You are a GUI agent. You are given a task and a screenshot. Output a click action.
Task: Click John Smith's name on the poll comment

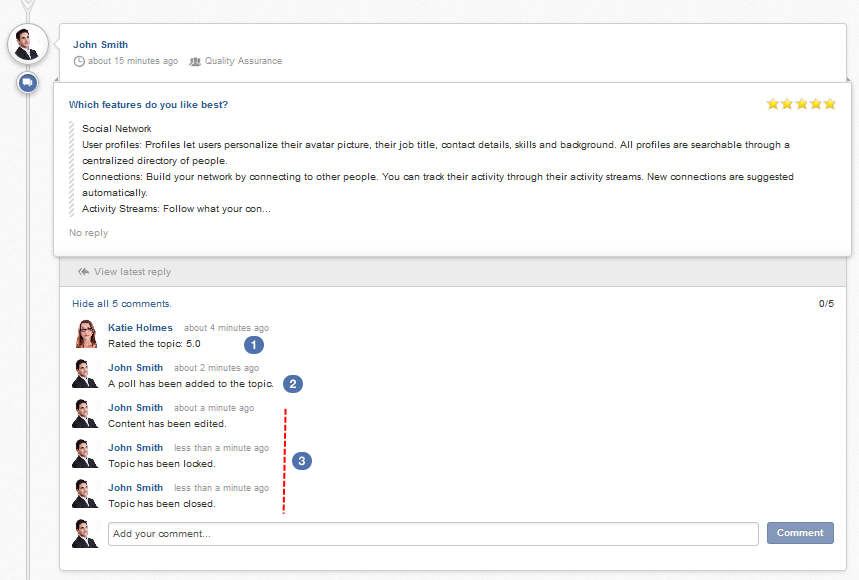(135, 367)
